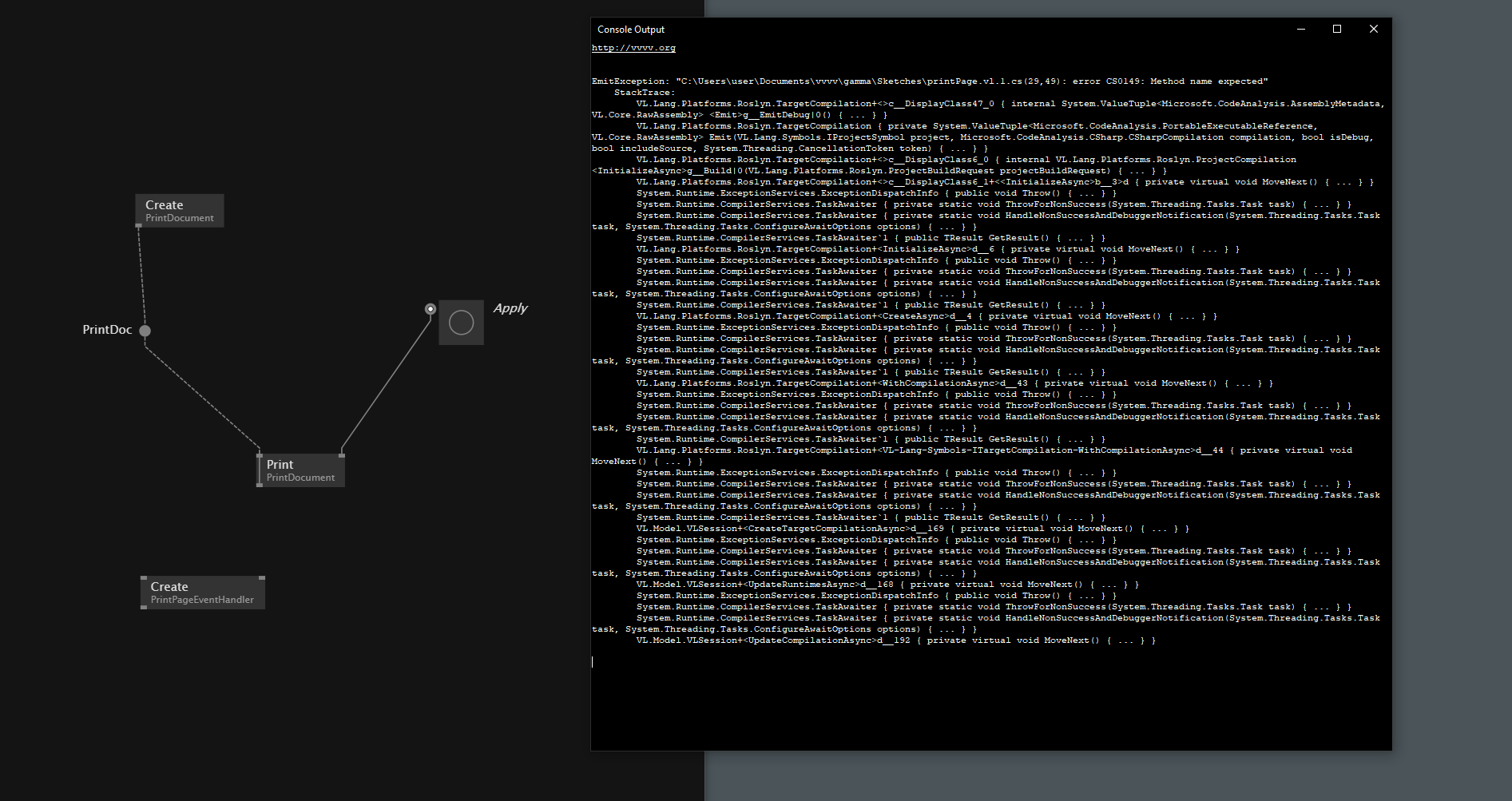The image size is (1512, 801).
Task: Click the top-right pin of the Create PrintPageEventHandler node
Action: click(x=262, y=578)
